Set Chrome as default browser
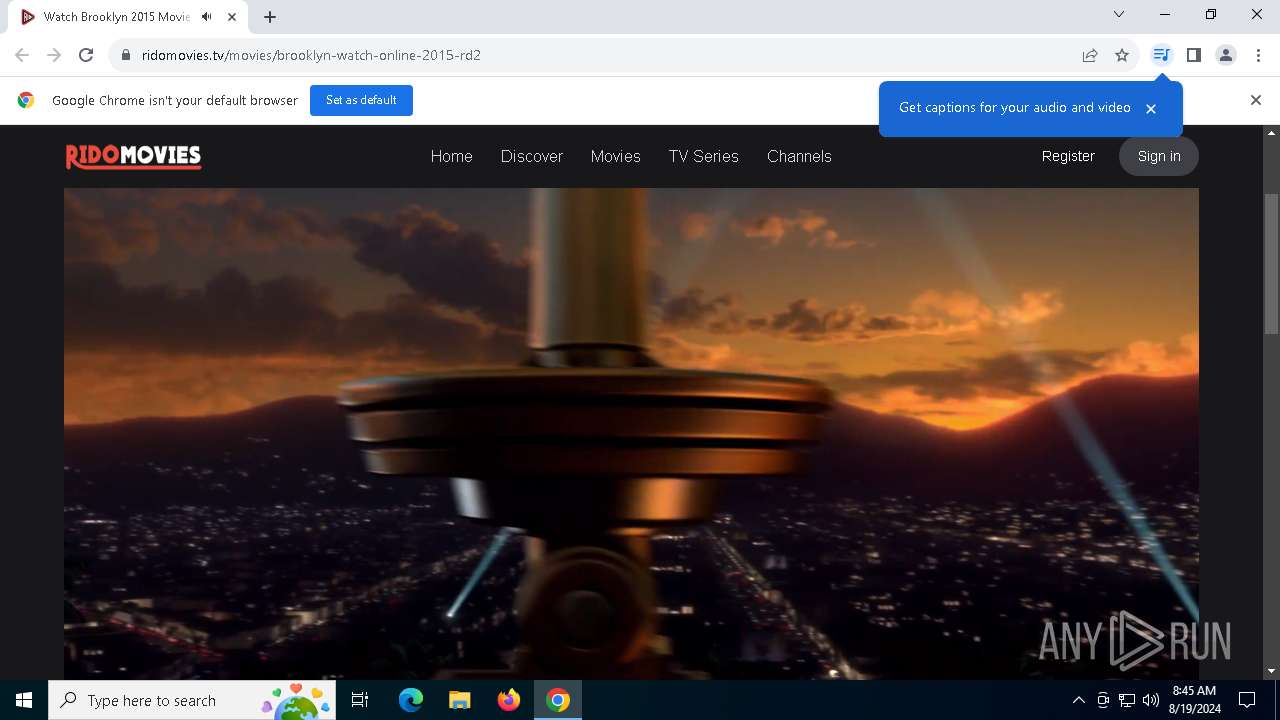Viewport: 1280px width, 720px height. (x=361, y=100)
